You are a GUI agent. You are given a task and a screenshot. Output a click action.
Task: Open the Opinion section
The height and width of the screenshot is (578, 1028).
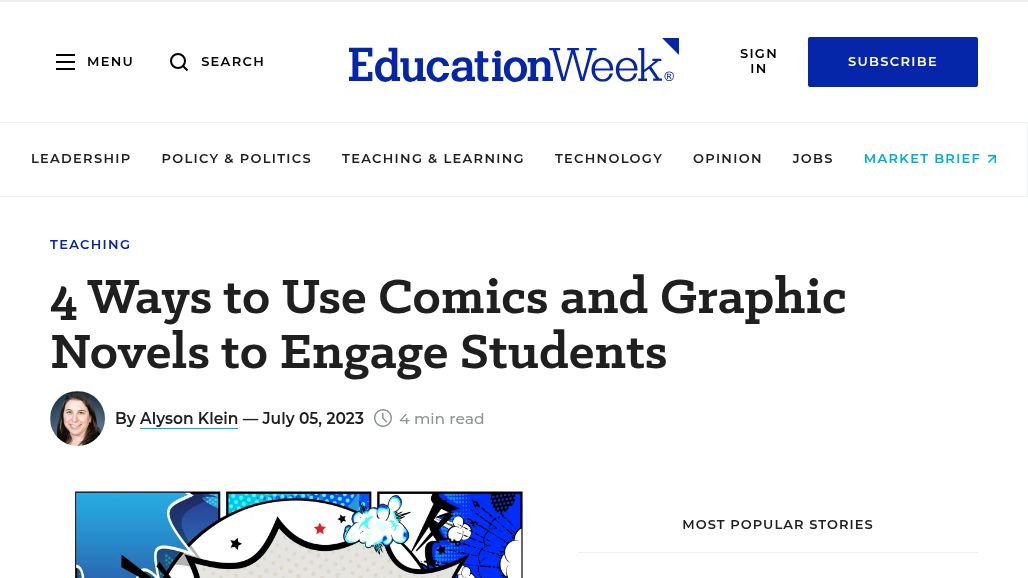[727, 159]
